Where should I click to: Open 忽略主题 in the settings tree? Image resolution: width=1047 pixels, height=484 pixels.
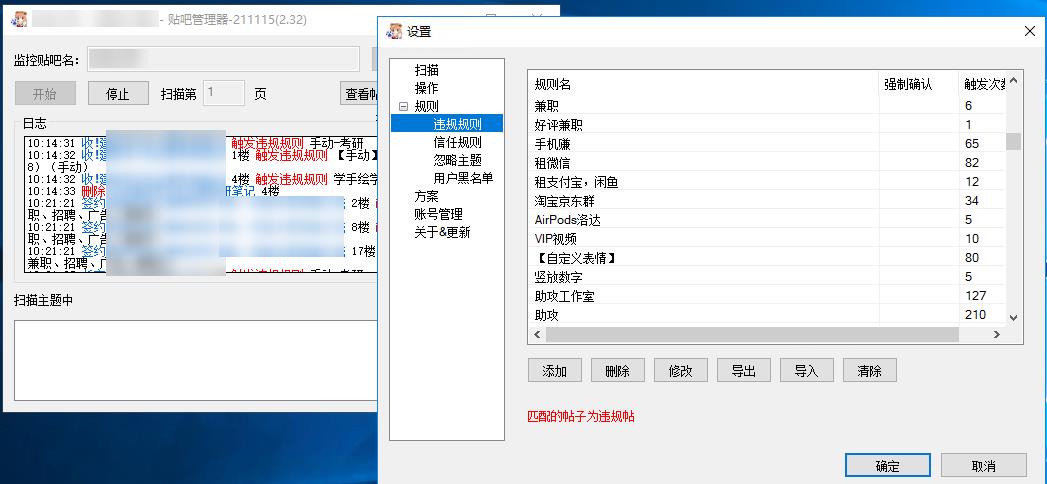coord(457,160)
